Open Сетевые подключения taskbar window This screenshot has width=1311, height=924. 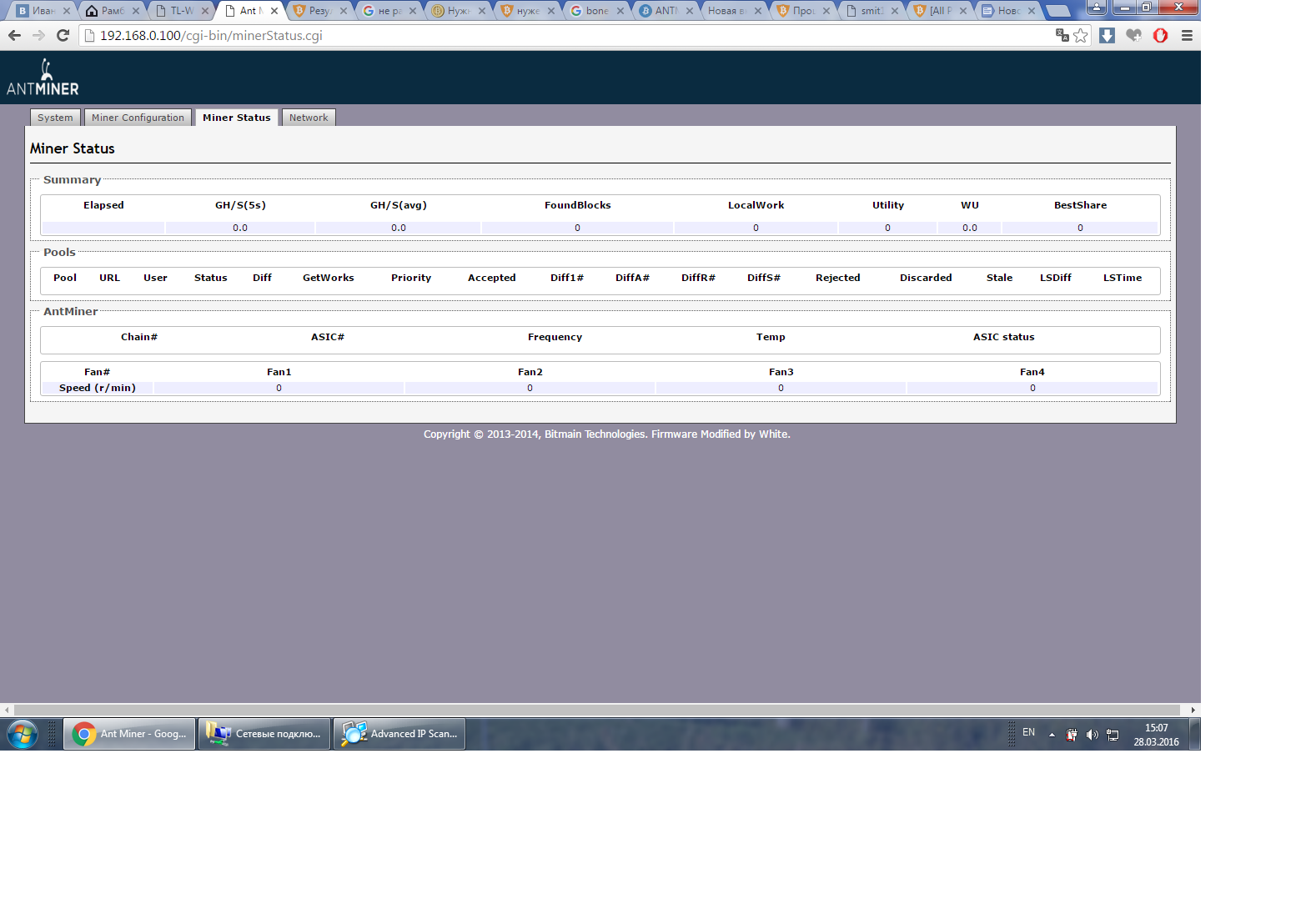(x=264, y=734)
